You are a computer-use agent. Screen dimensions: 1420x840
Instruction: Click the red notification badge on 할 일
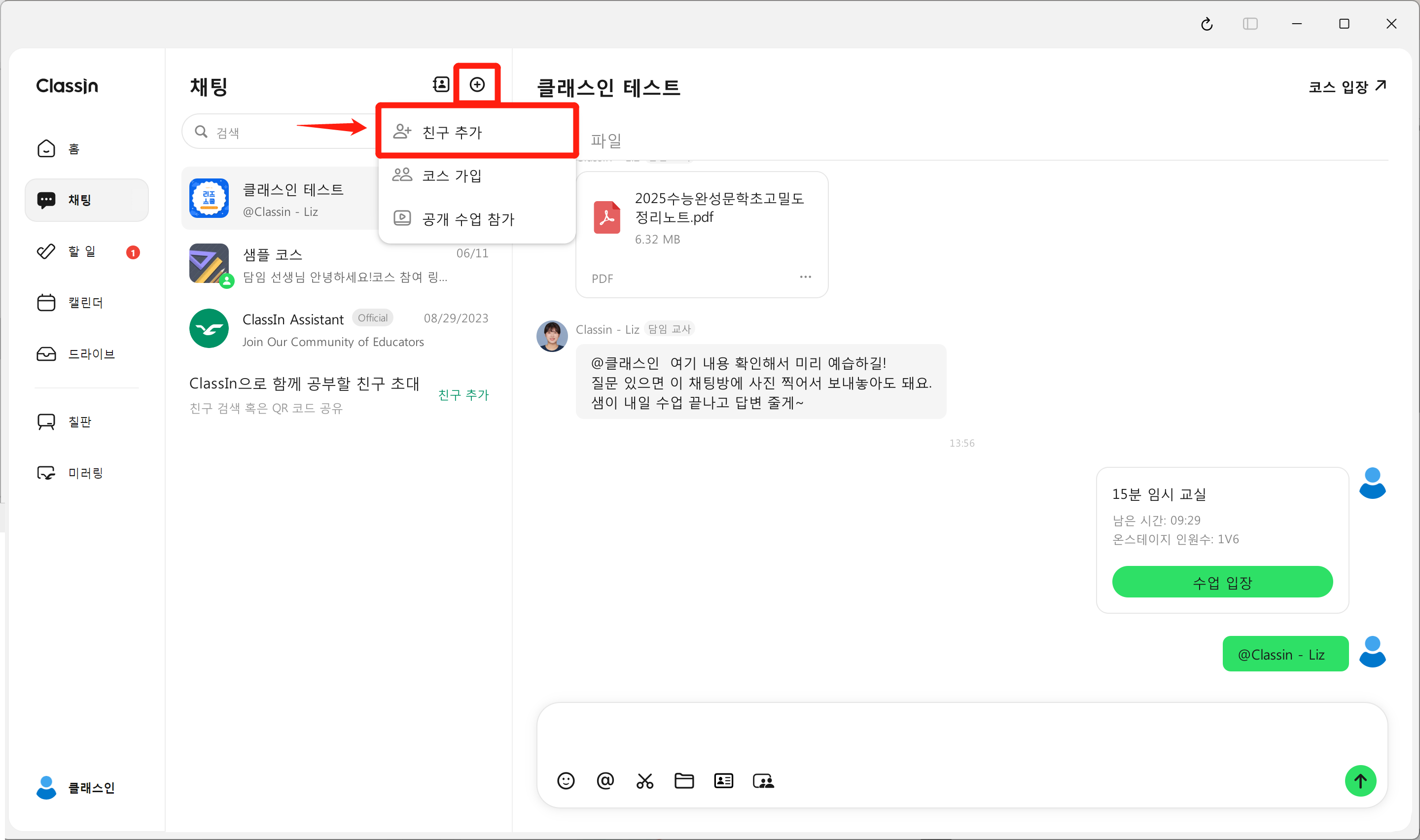133,252
